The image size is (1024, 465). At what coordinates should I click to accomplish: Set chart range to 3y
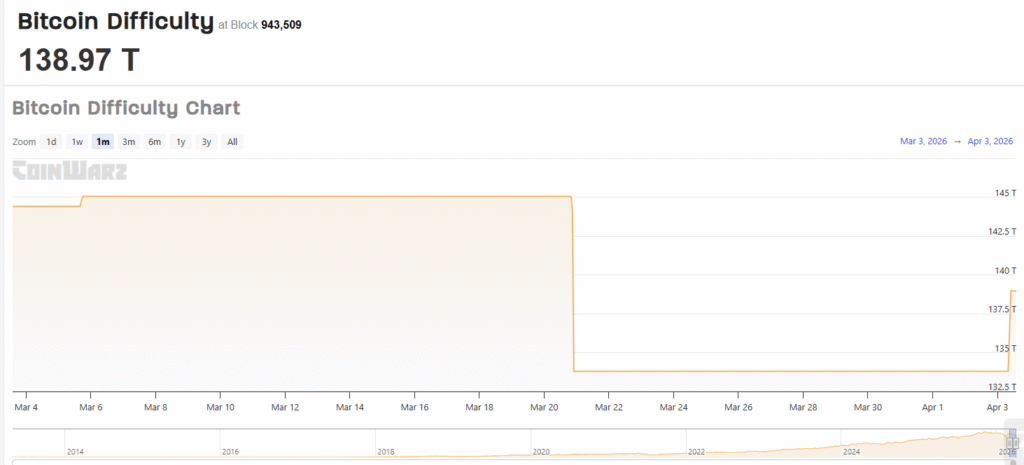[x=206, y=142]
